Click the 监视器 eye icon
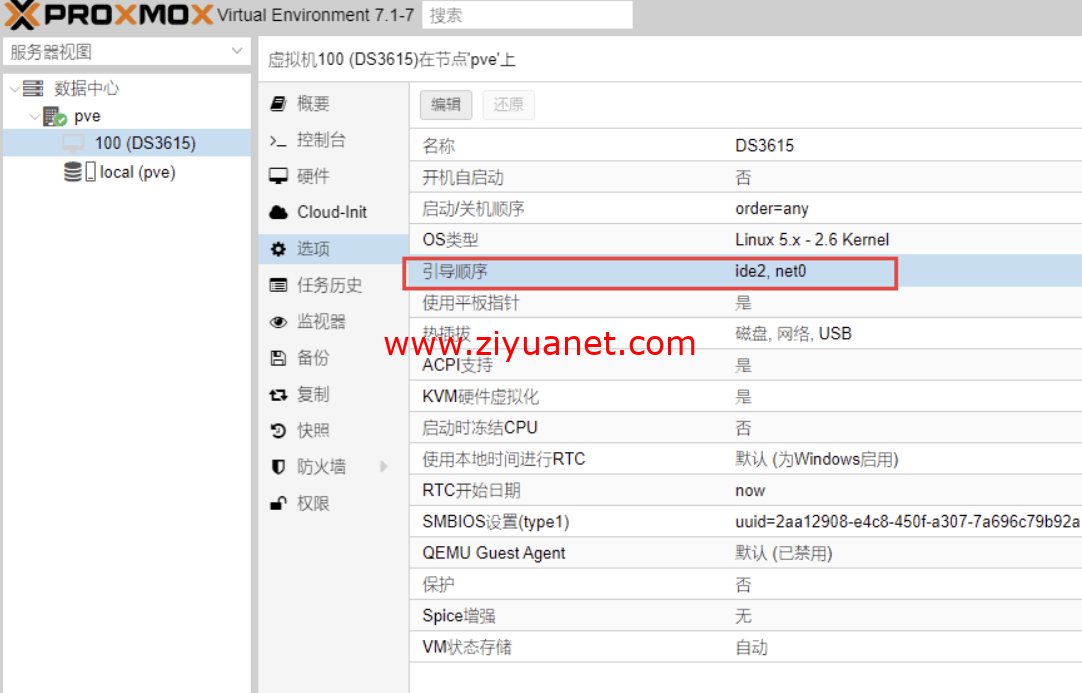 [x=278, y=322]
